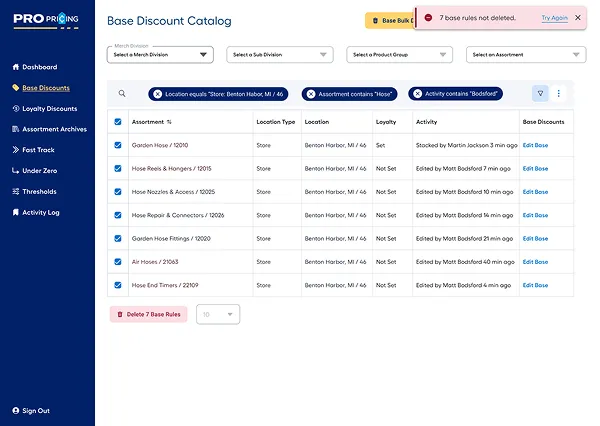Click the red error icon in notification

428,18
